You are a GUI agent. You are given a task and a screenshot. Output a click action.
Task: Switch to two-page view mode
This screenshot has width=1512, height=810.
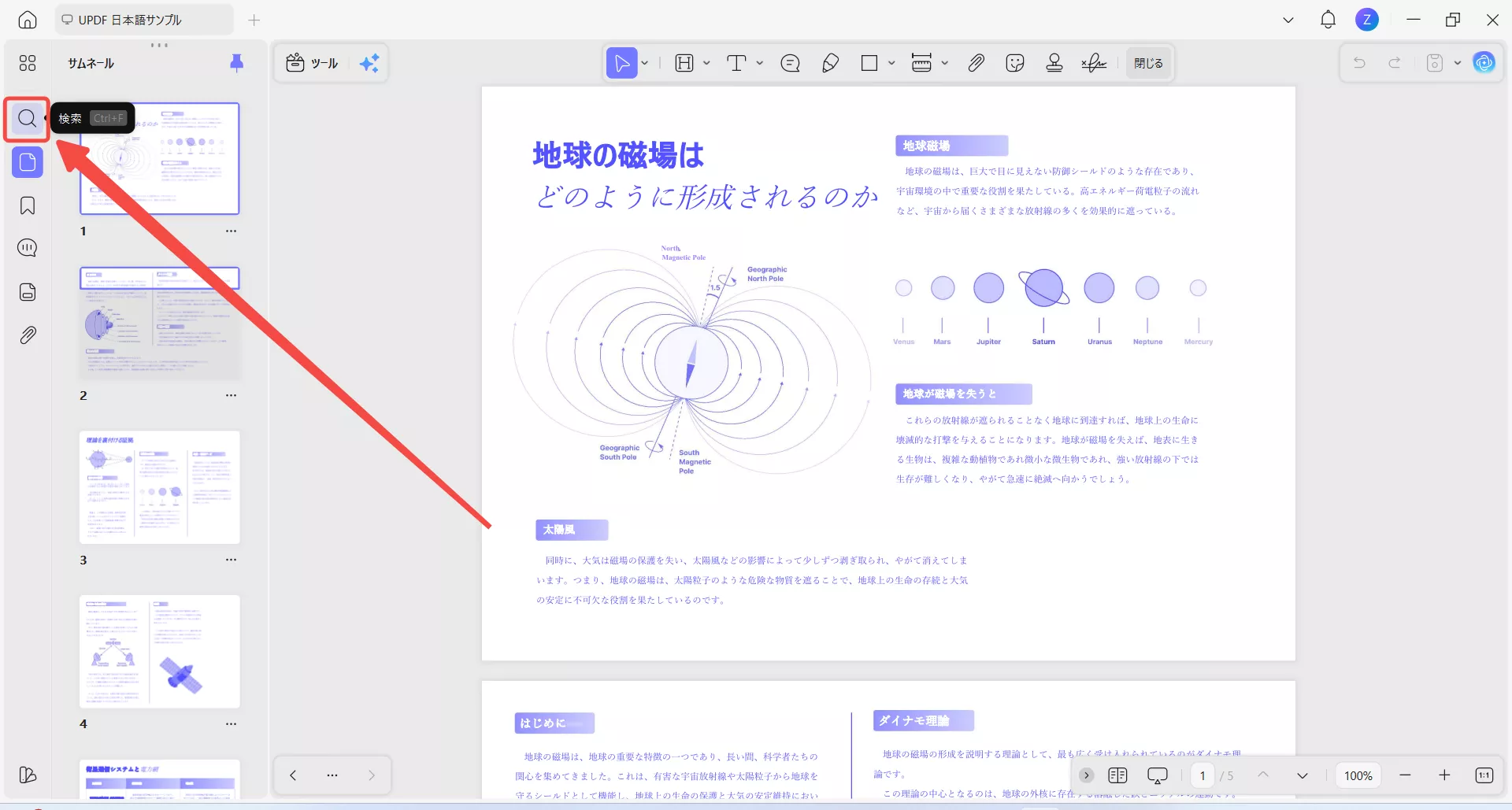coord(1117,775)
